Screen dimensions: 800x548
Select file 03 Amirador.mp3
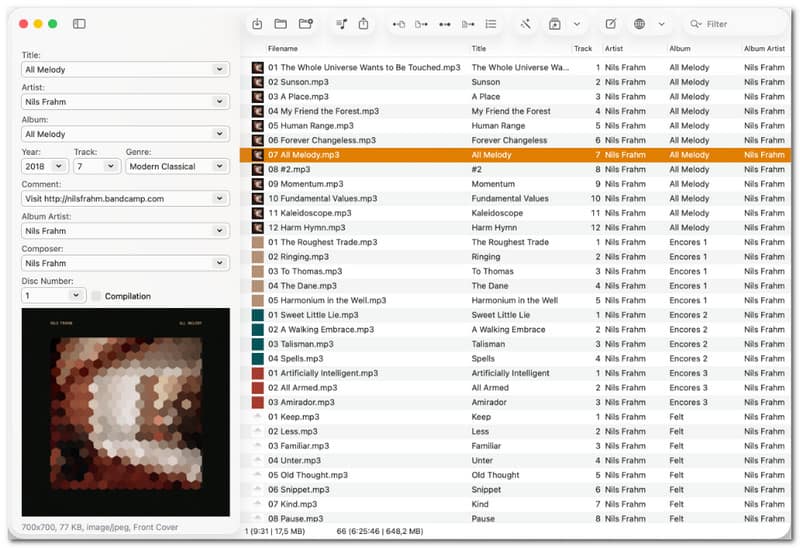pos(301,402)
